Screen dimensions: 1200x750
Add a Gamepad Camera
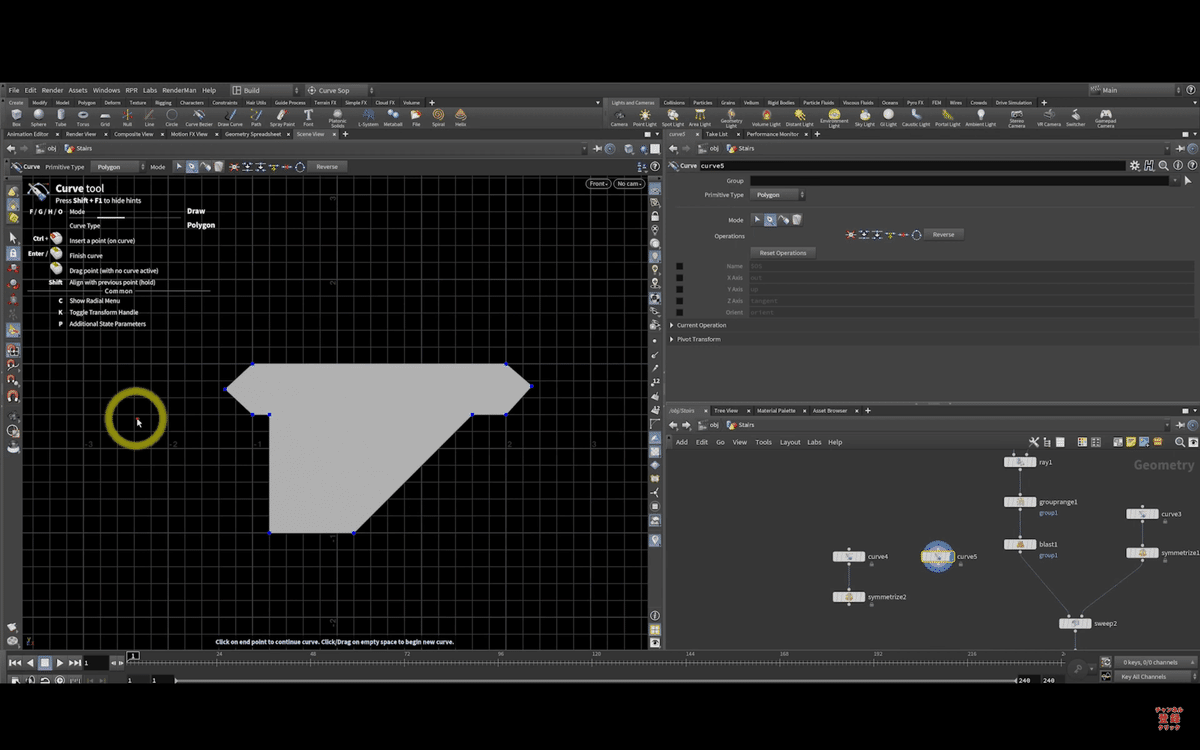coord(1105,118)
